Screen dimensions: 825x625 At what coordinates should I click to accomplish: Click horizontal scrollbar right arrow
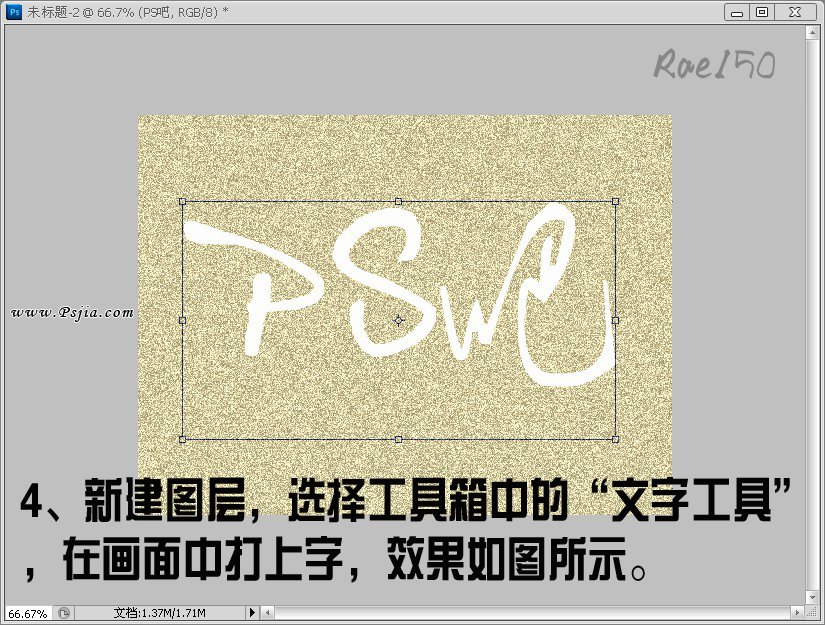(797, 612)
